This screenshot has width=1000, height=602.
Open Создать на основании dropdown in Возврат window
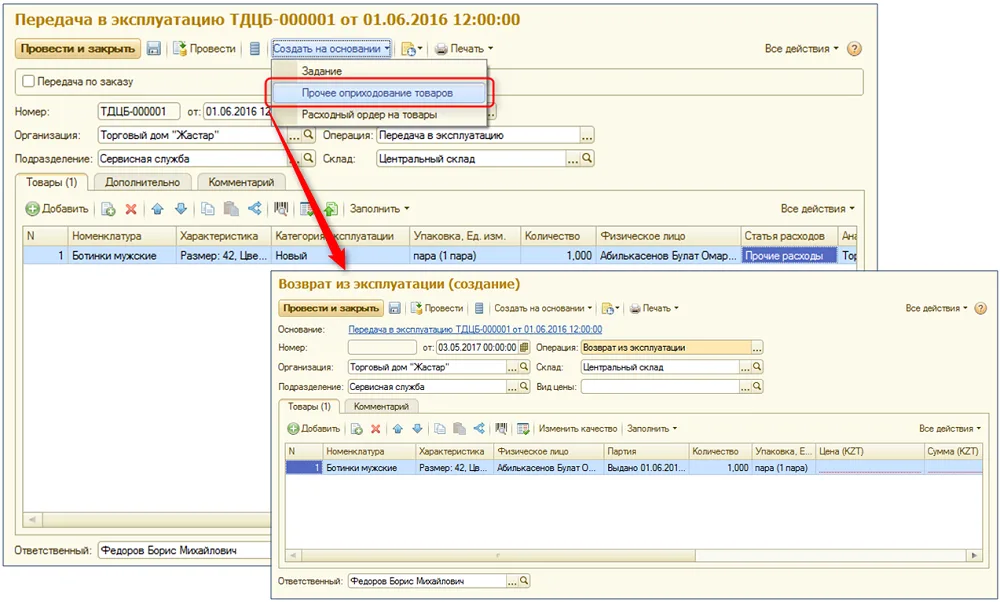[x=543, y=309]
